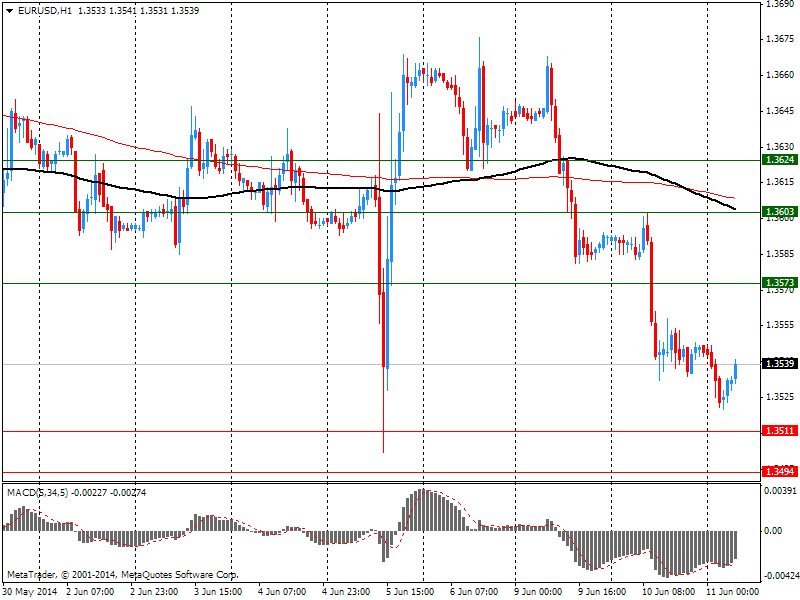Click the 9 Jun 16:00 time label
This screenshot has height=600, width=800.
click(602, 592)
